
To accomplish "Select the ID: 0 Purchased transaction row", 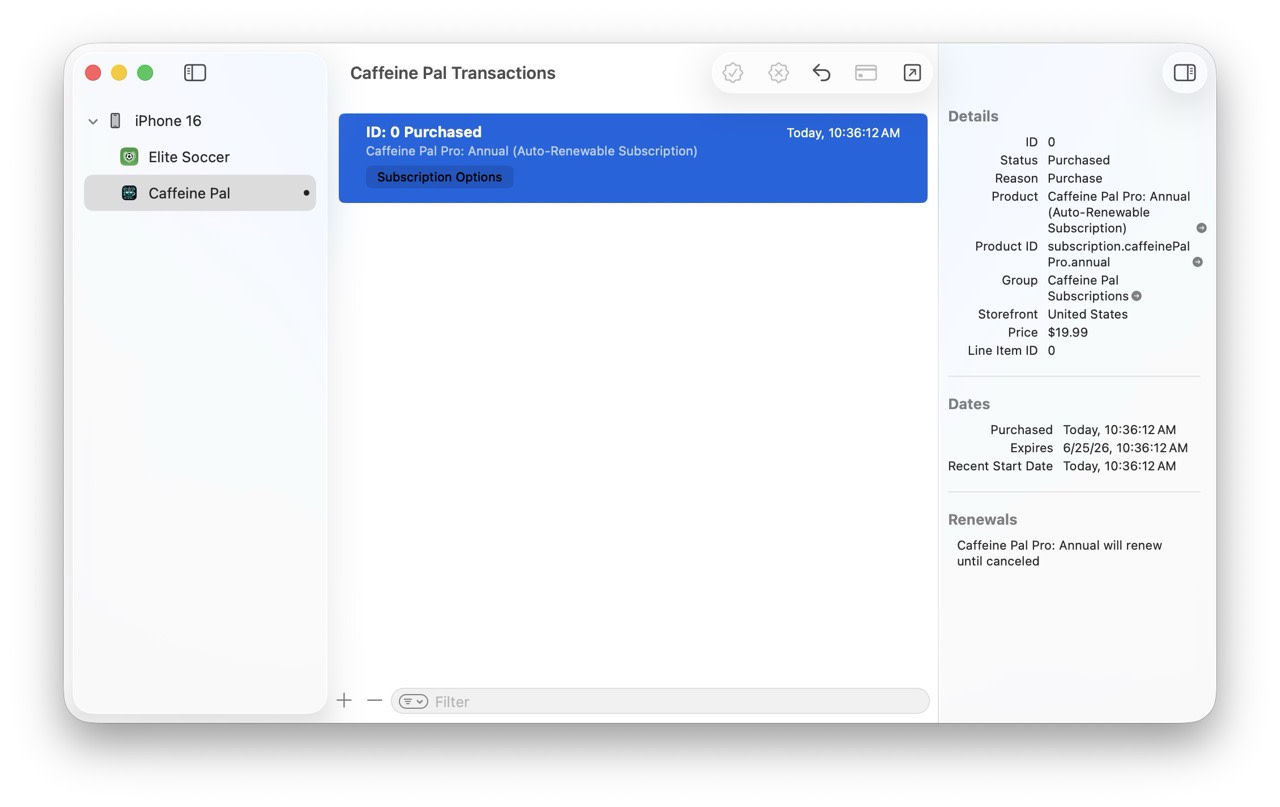I will point(633,158).
